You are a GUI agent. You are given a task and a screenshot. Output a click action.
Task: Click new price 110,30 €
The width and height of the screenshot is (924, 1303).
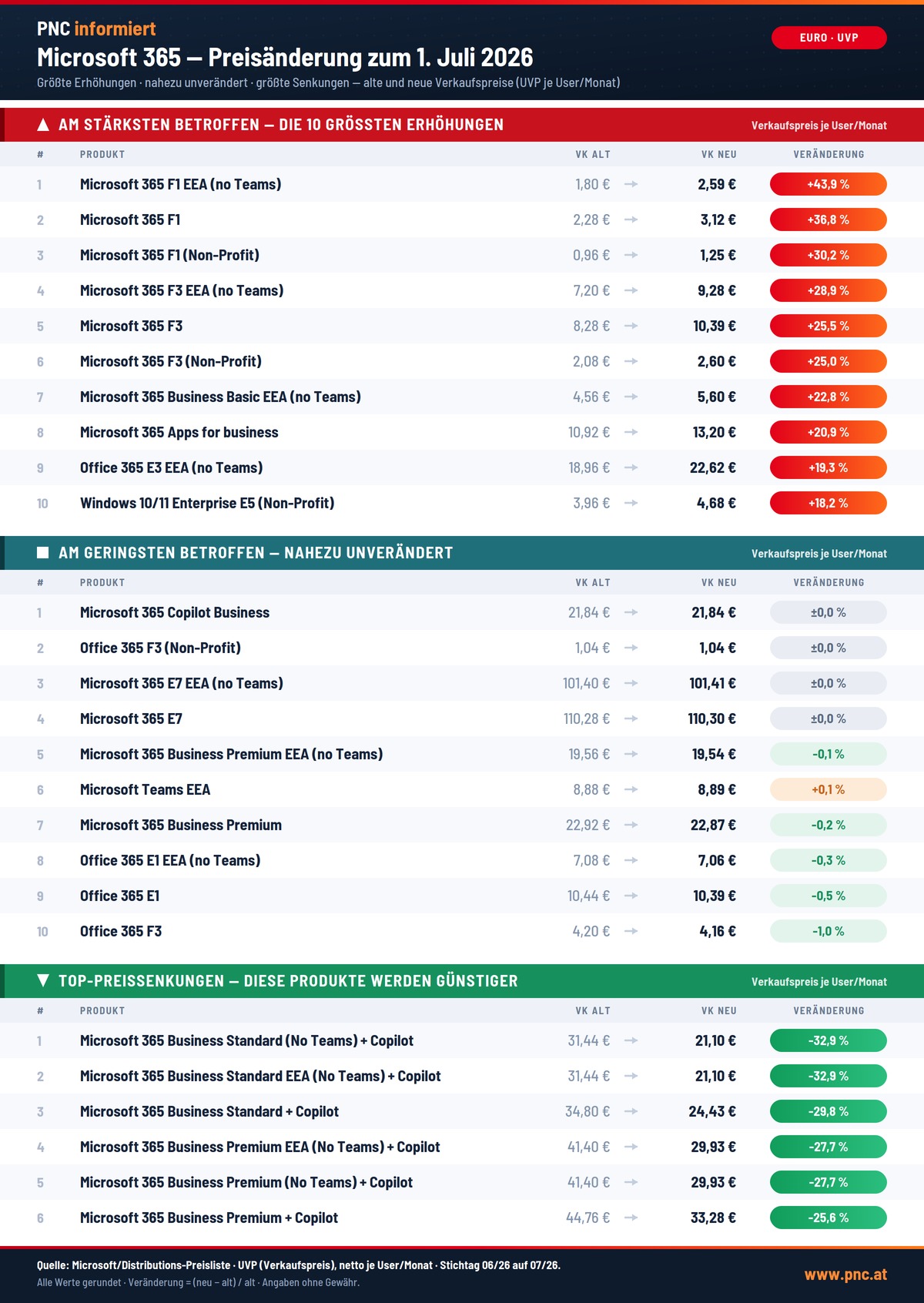712,718
